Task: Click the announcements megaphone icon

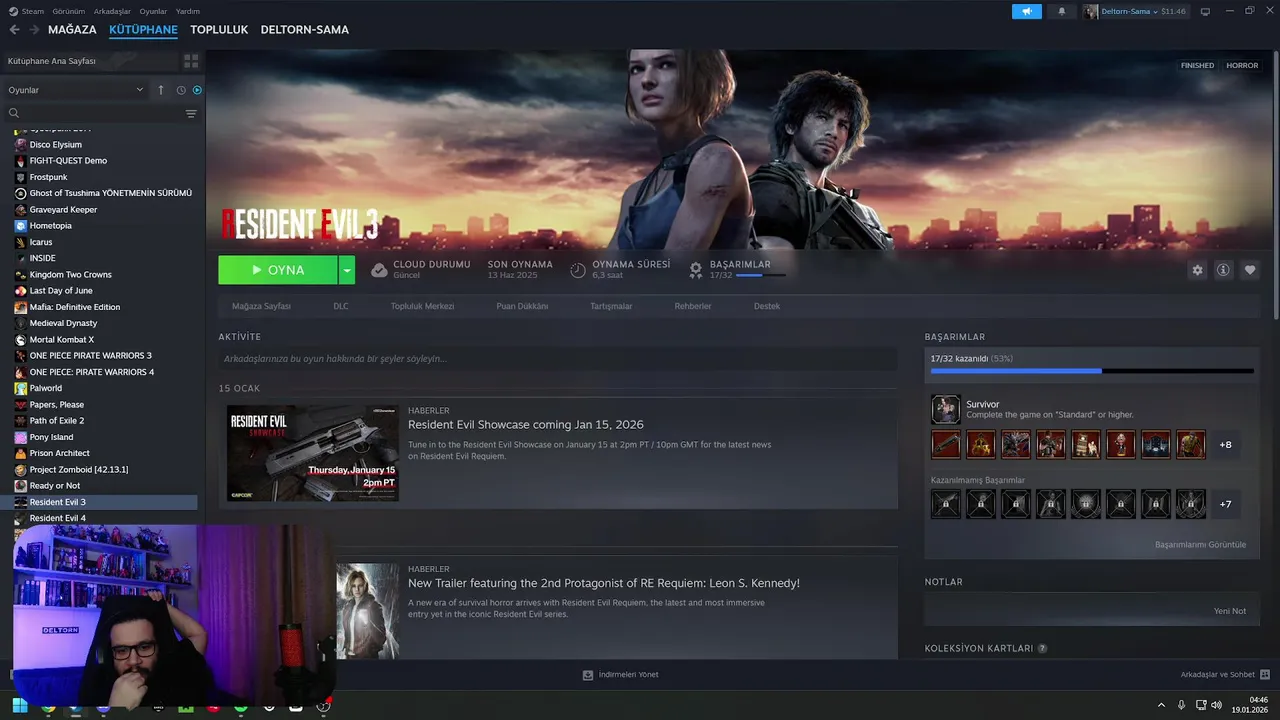Action: click(1026, 11)
